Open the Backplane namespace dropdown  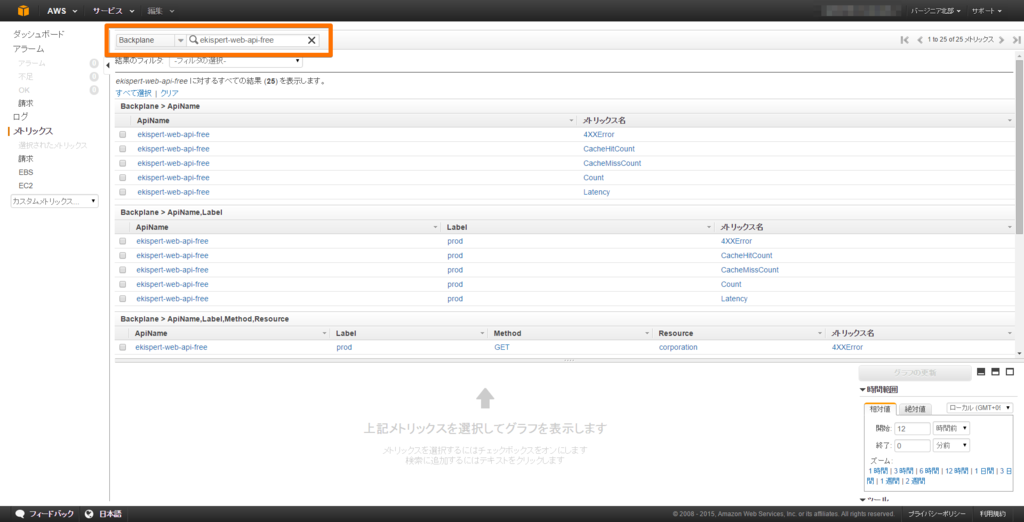(151, 41)
